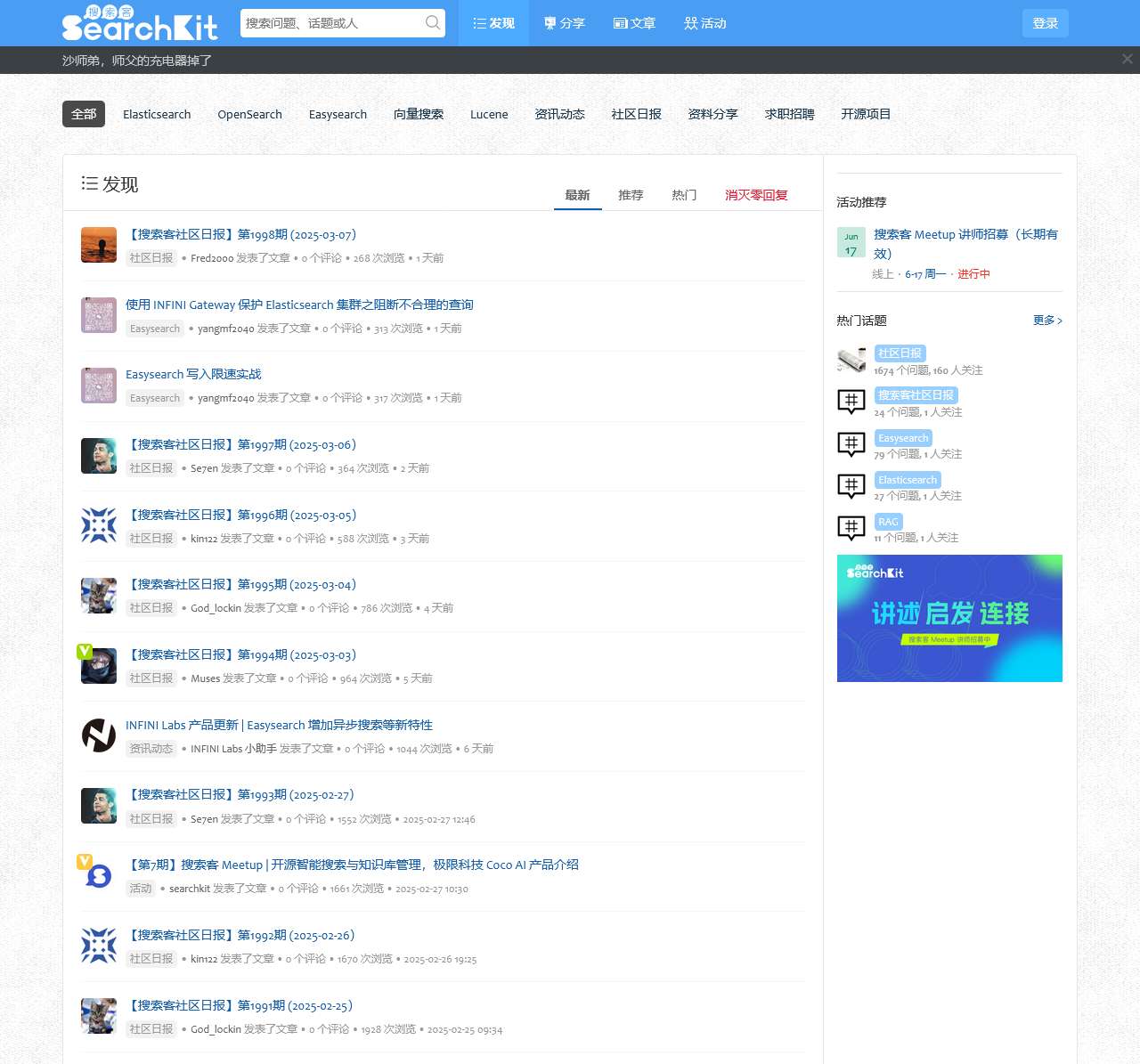1140x1064 pixels.
Task: Click the SearchKit logo
Action: click(x=140, y=23)
